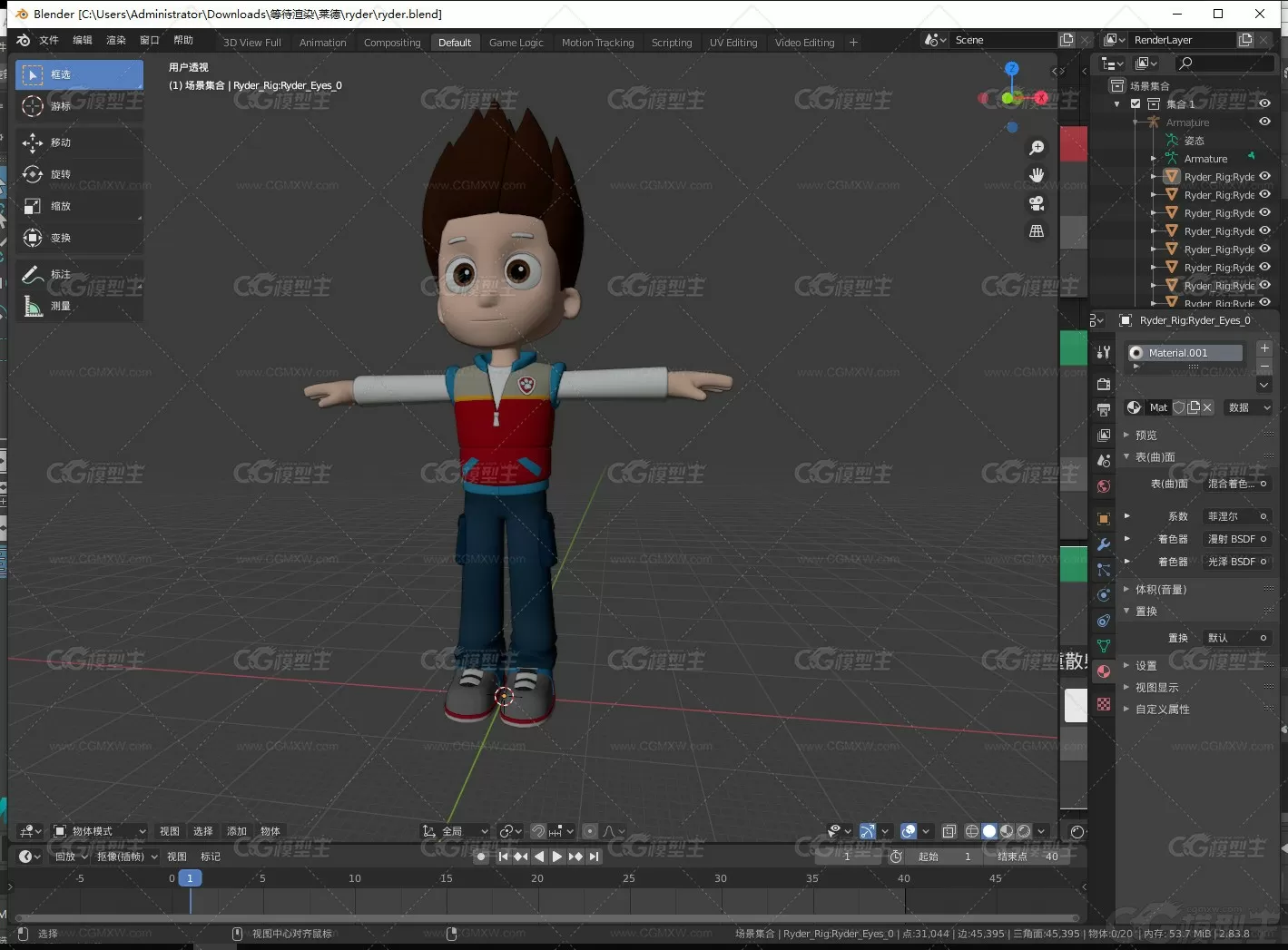Play the animation in reverse

539,857
